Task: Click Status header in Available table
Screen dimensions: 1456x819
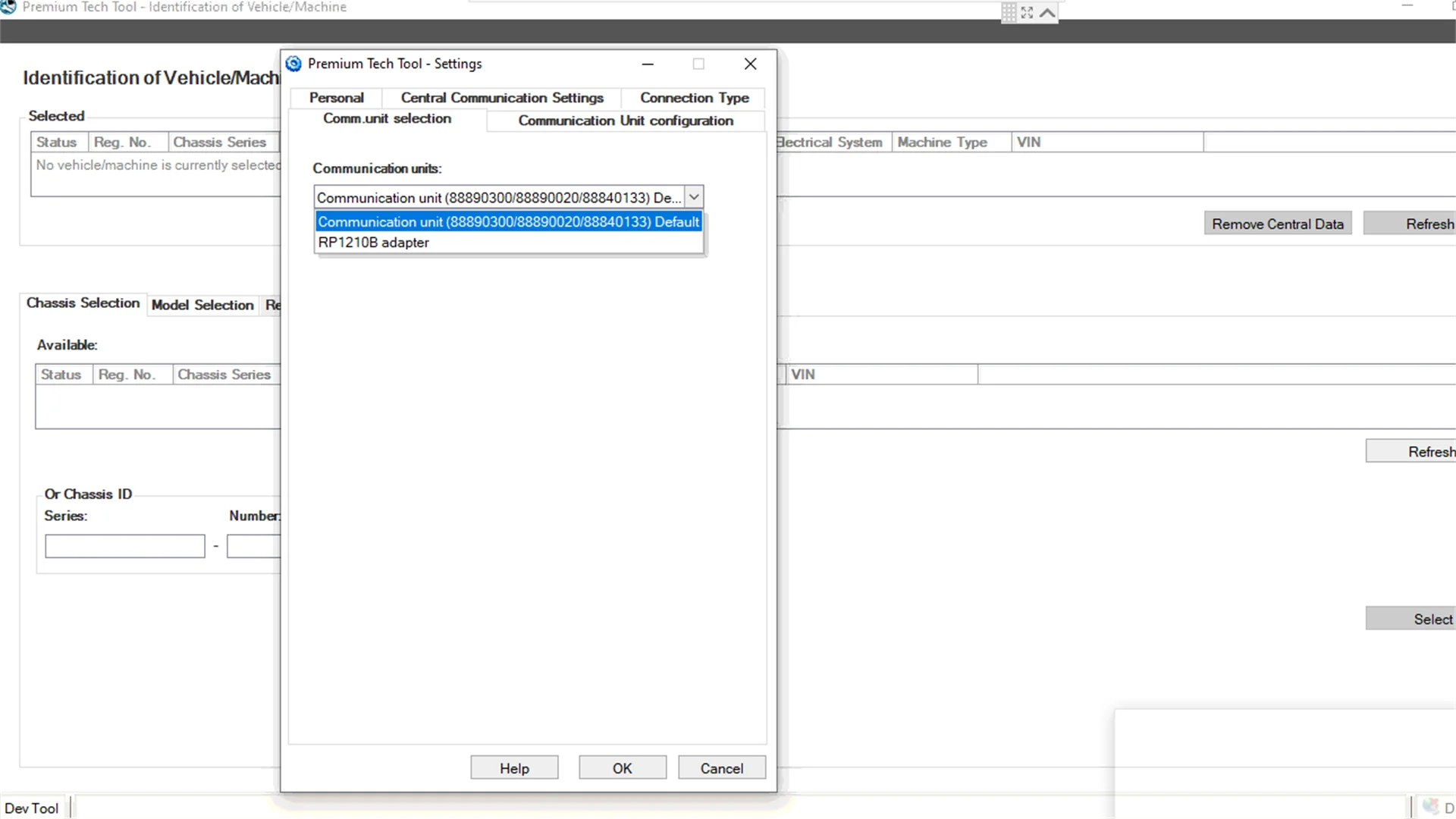Action: pos(64,375)
